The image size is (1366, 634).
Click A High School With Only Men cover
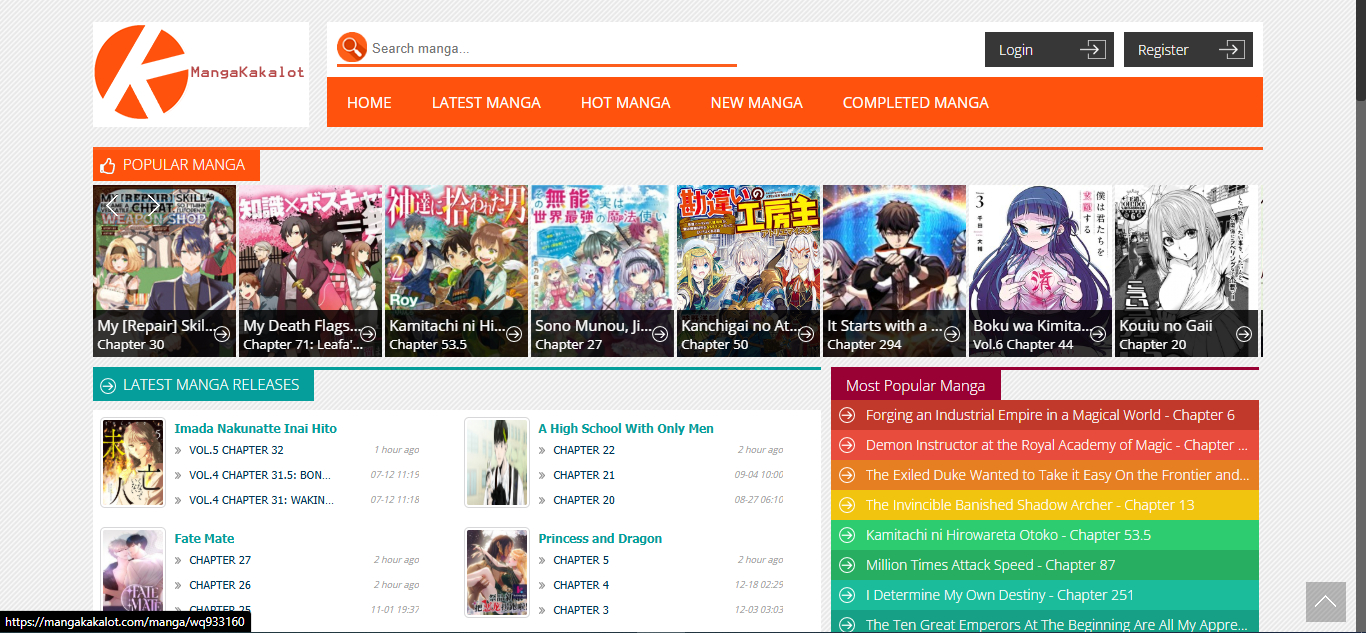497,462
